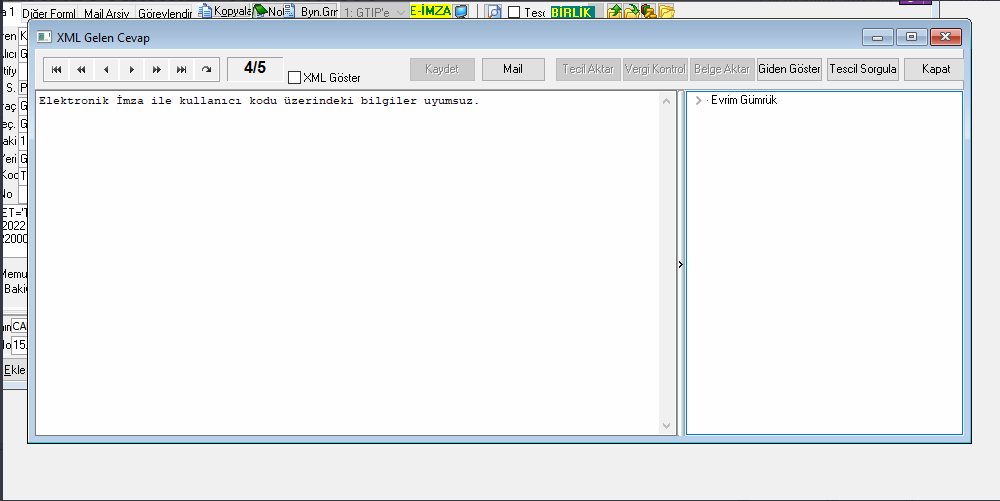This screenshot has width=1000, height=501.
Task: Click the Tescil Sorgula button
Action: (863, 69)
